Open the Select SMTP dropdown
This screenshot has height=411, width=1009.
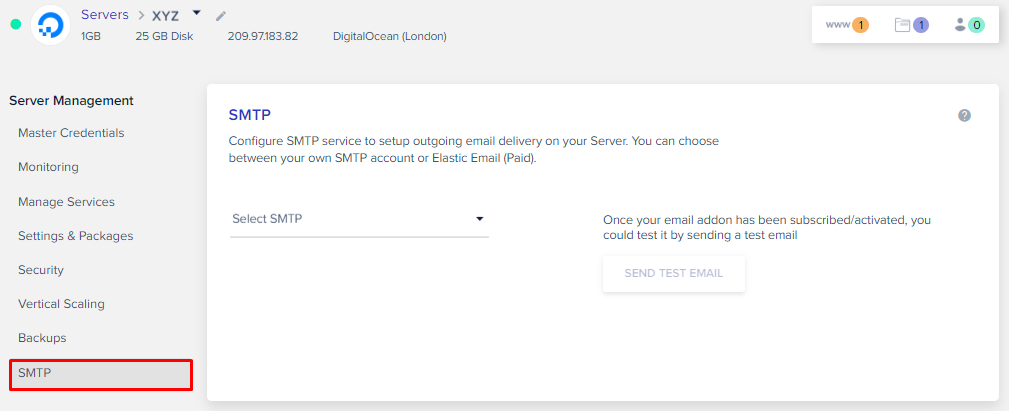(x=359, y=219)
